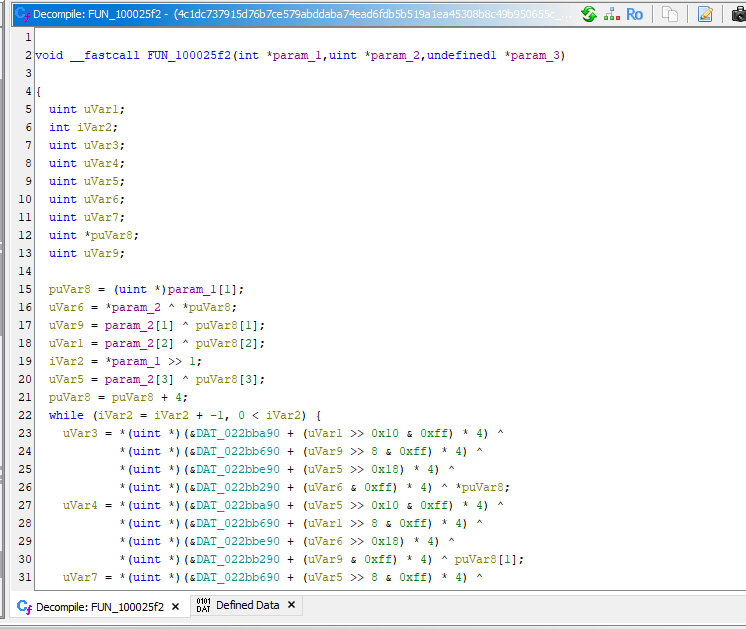Image resolution: width=746 pixels, height=629 pixels.
Task: Take a snapshot with the camera icon
Action: [x=738, y=14]
